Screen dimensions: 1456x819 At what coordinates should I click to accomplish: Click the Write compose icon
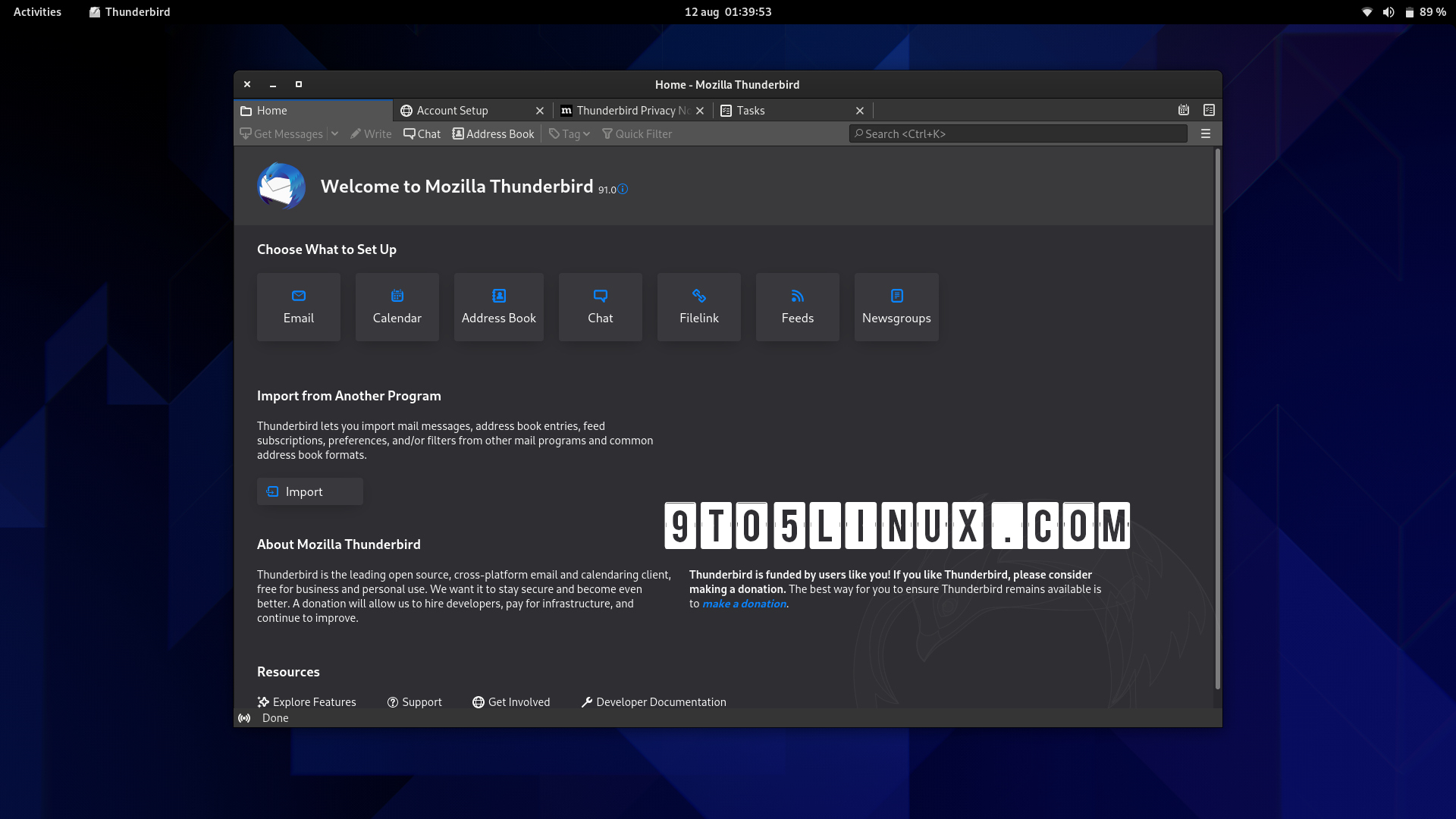(370, 133)
